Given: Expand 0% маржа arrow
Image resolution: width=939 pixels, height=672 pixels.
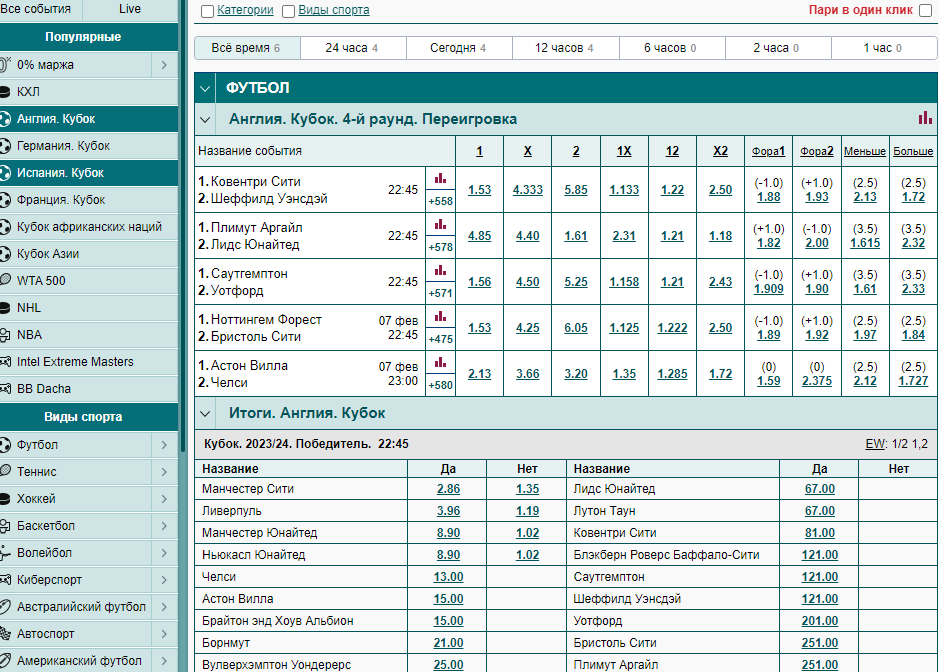Looking at the screenshot, I should [164, 65].
